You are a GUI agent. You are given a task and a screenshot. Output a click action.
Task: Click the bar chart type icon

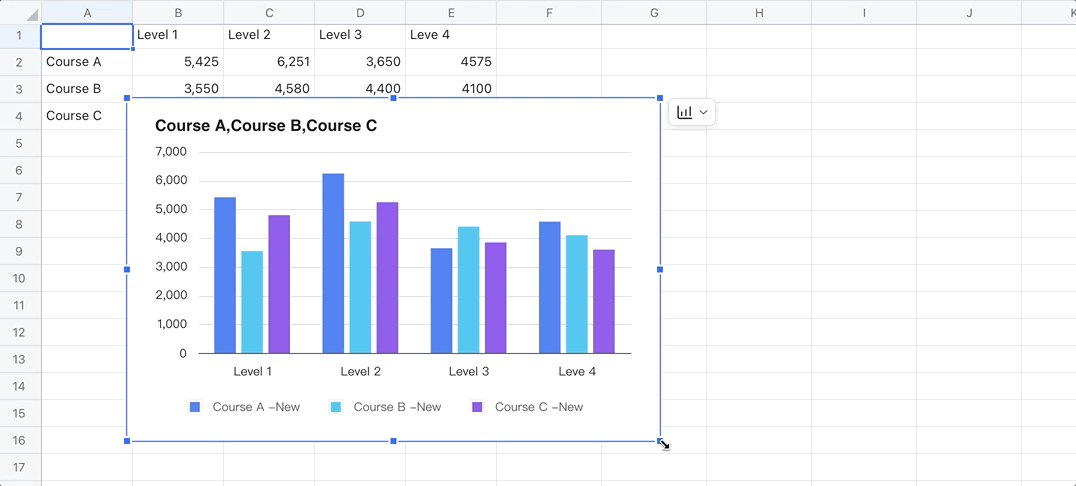(x=684, y=113)
